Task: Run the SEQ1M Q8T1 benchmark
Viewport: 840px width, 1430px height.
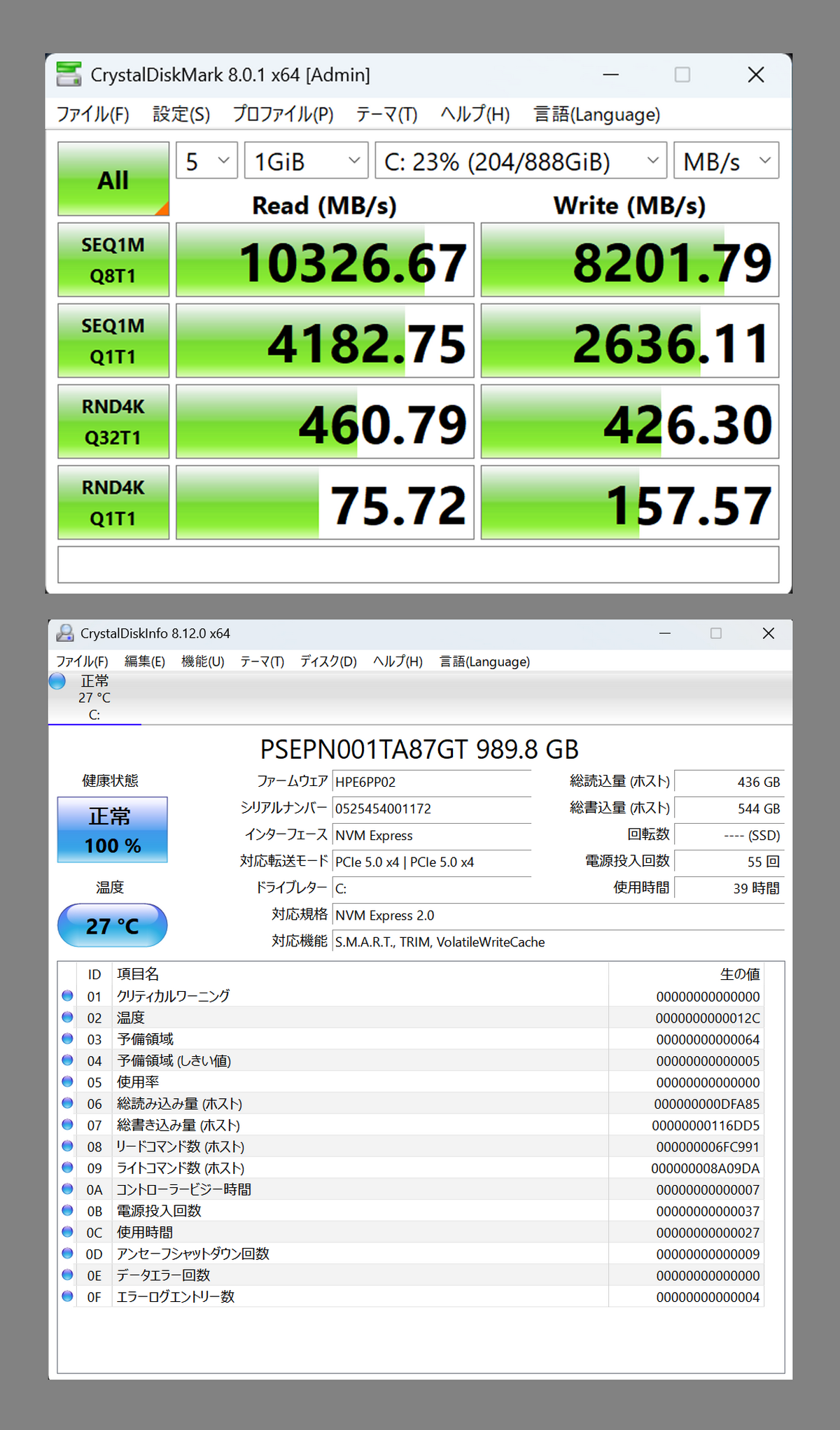Action: pos(113,260)
